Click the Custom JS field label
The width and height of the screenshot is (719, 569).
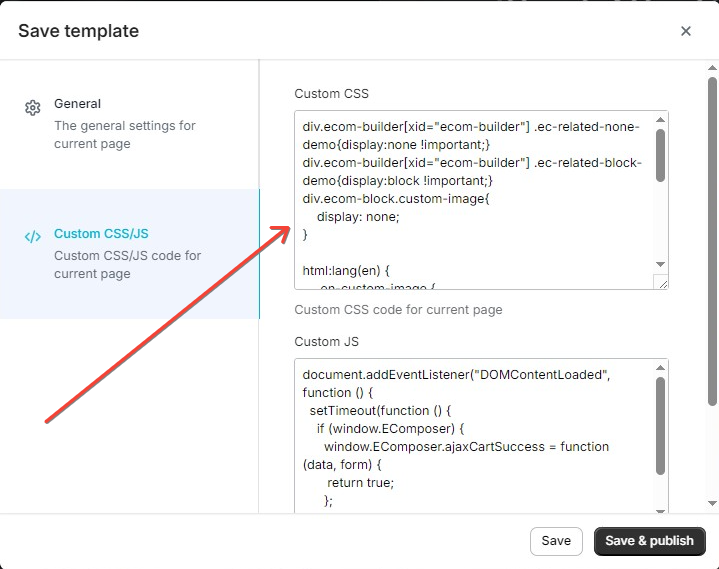[x=326, y=342]
